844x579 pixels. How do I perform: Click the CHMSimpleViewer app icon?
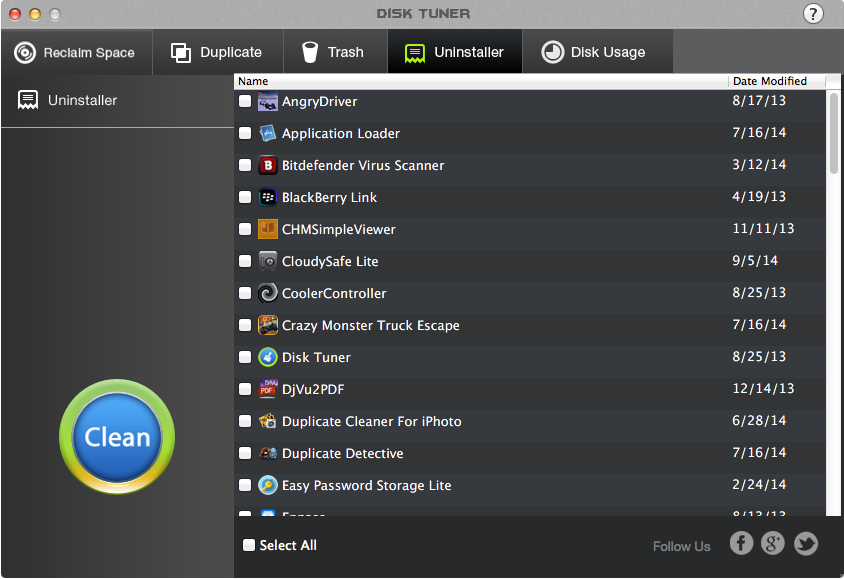click(x=268, y=229)
